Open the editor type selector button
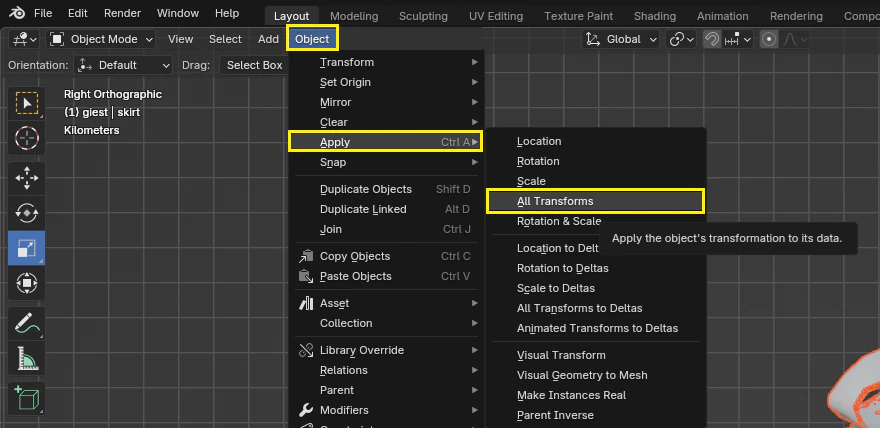Viewport: 880px width, 428px height. [x=24, y=39]
